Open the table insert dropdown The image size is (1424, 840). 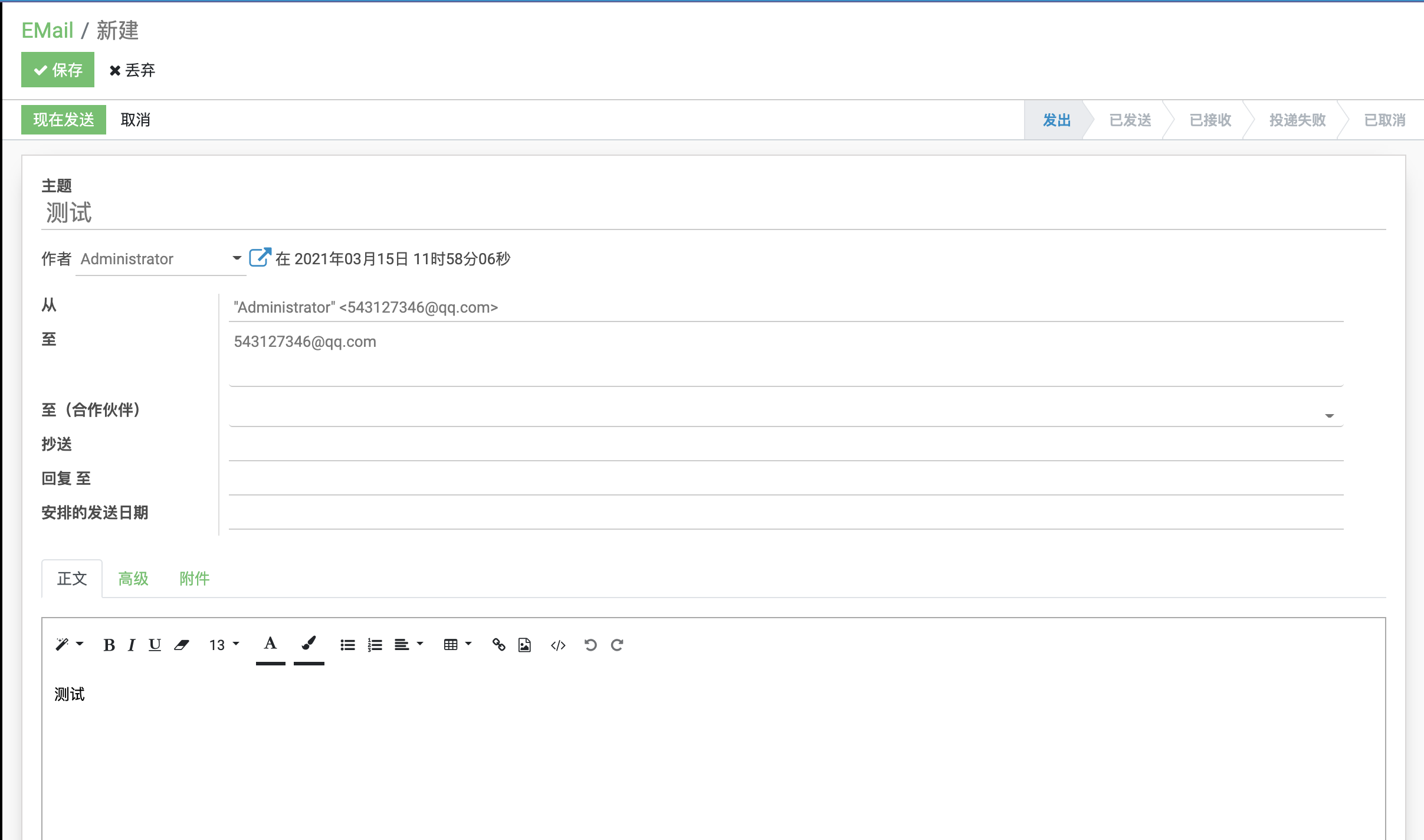pyautogui.click(x=457, y=645)
